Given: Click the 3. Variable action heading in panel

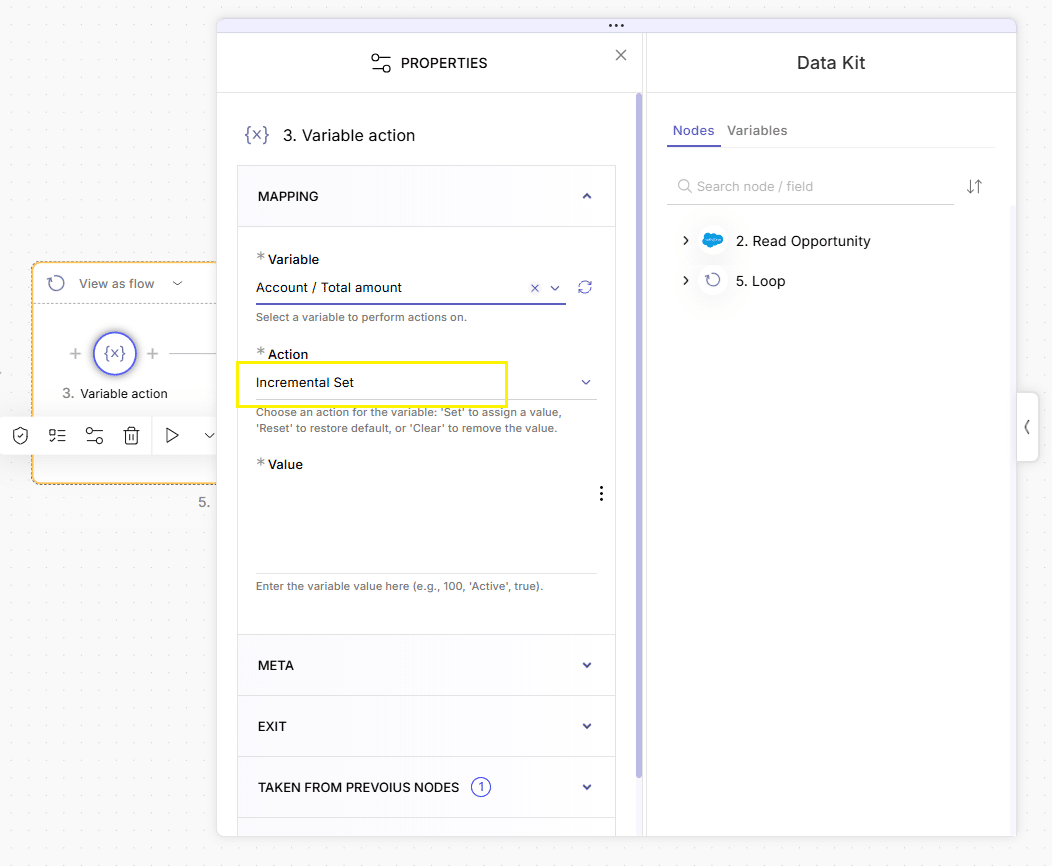Looking at the screenshot, I should [x=349, y=136].
